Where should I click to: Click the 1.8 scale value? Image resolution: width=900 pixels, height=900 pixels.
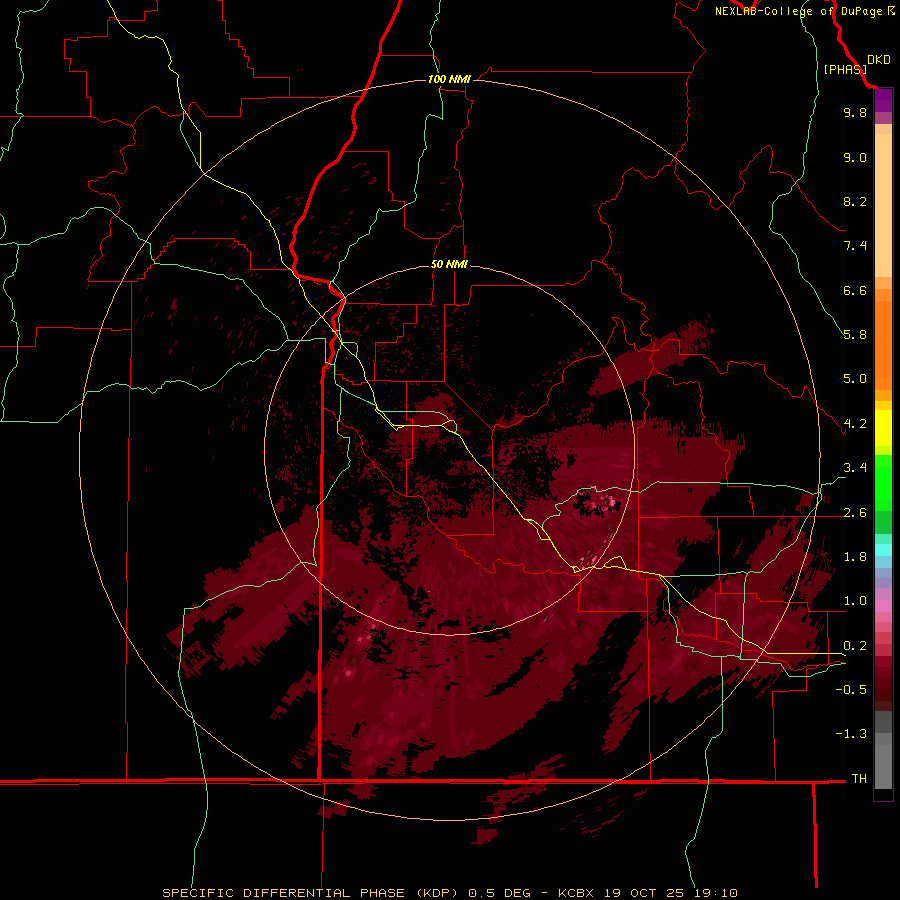[x=855, y=557]
